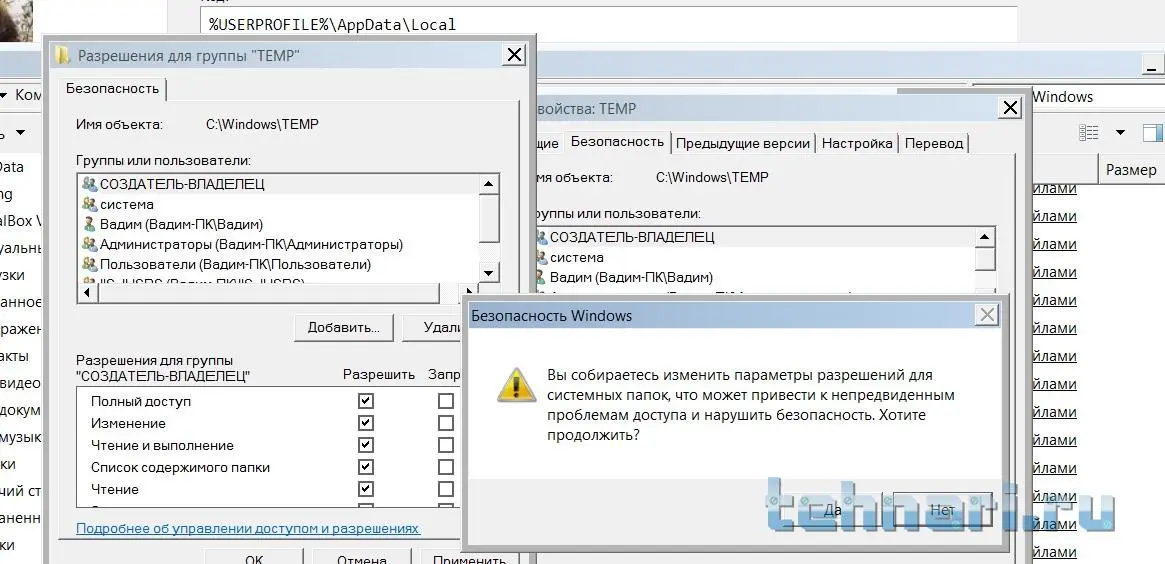Viewport: 1165px width, 564px height.
Task: Click right arrow of groups horizontal scrollbar
Action: pos(469,294)
